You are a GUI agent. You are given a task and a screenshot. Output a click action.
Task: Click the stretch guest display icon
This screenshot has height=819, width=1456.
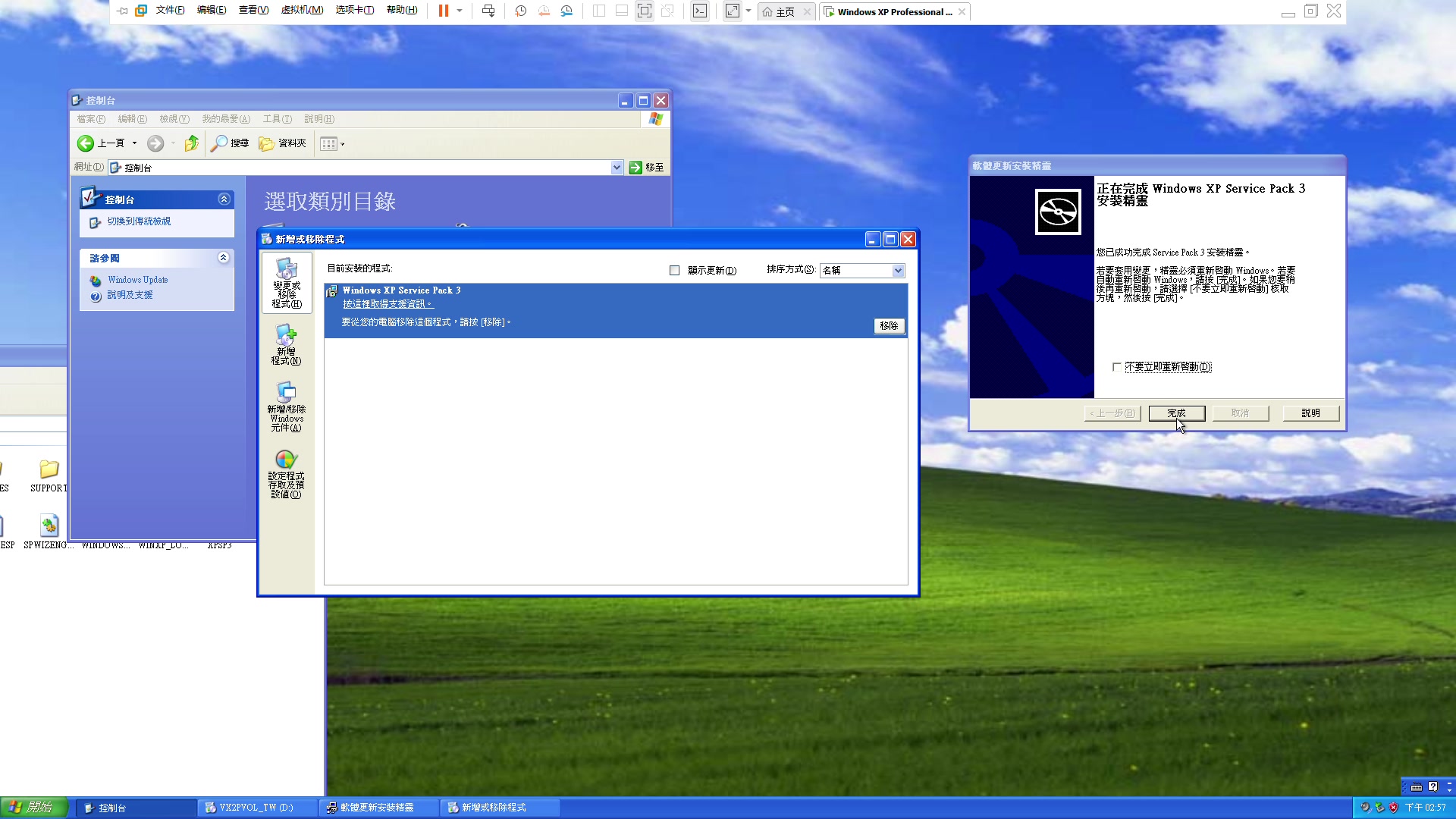(x=732, y=11)
